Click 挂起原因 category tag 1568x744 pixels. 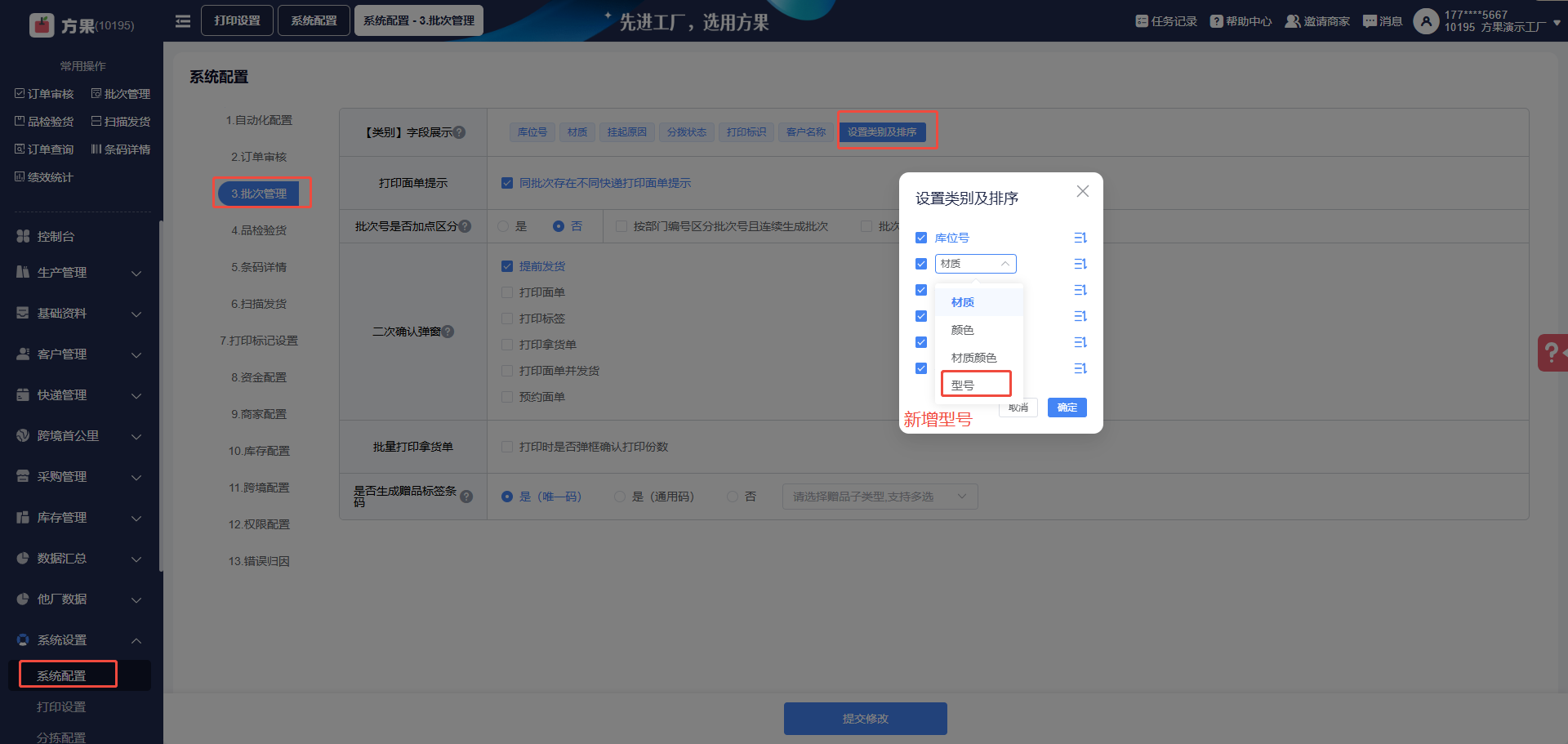[627, 132]
